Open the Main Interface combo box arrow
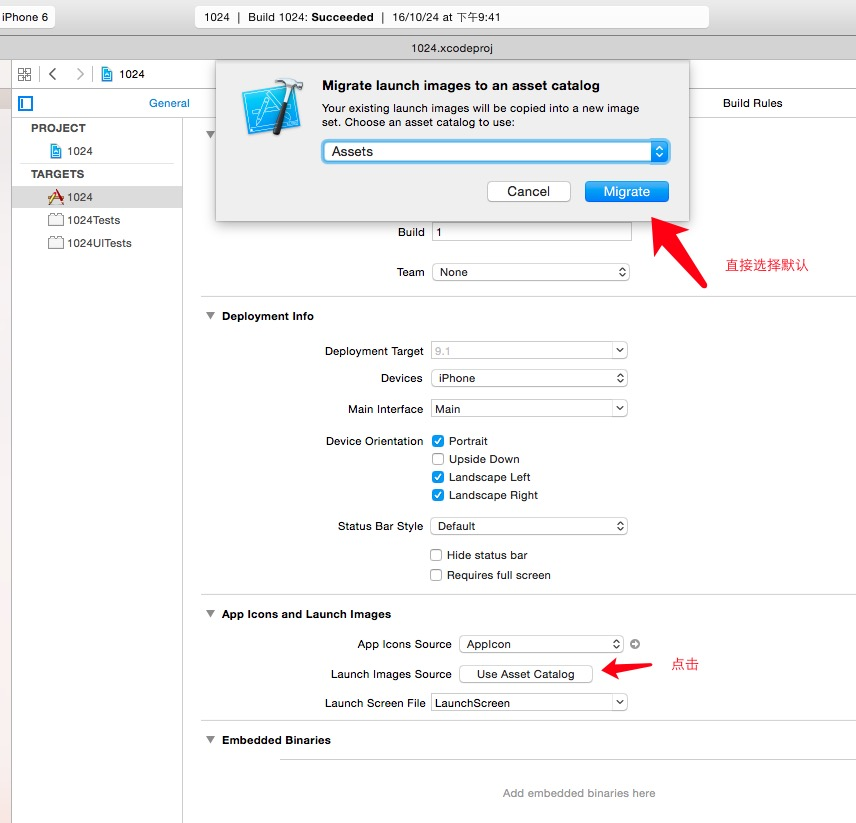 pyautogui.click(x=620, y=408)
